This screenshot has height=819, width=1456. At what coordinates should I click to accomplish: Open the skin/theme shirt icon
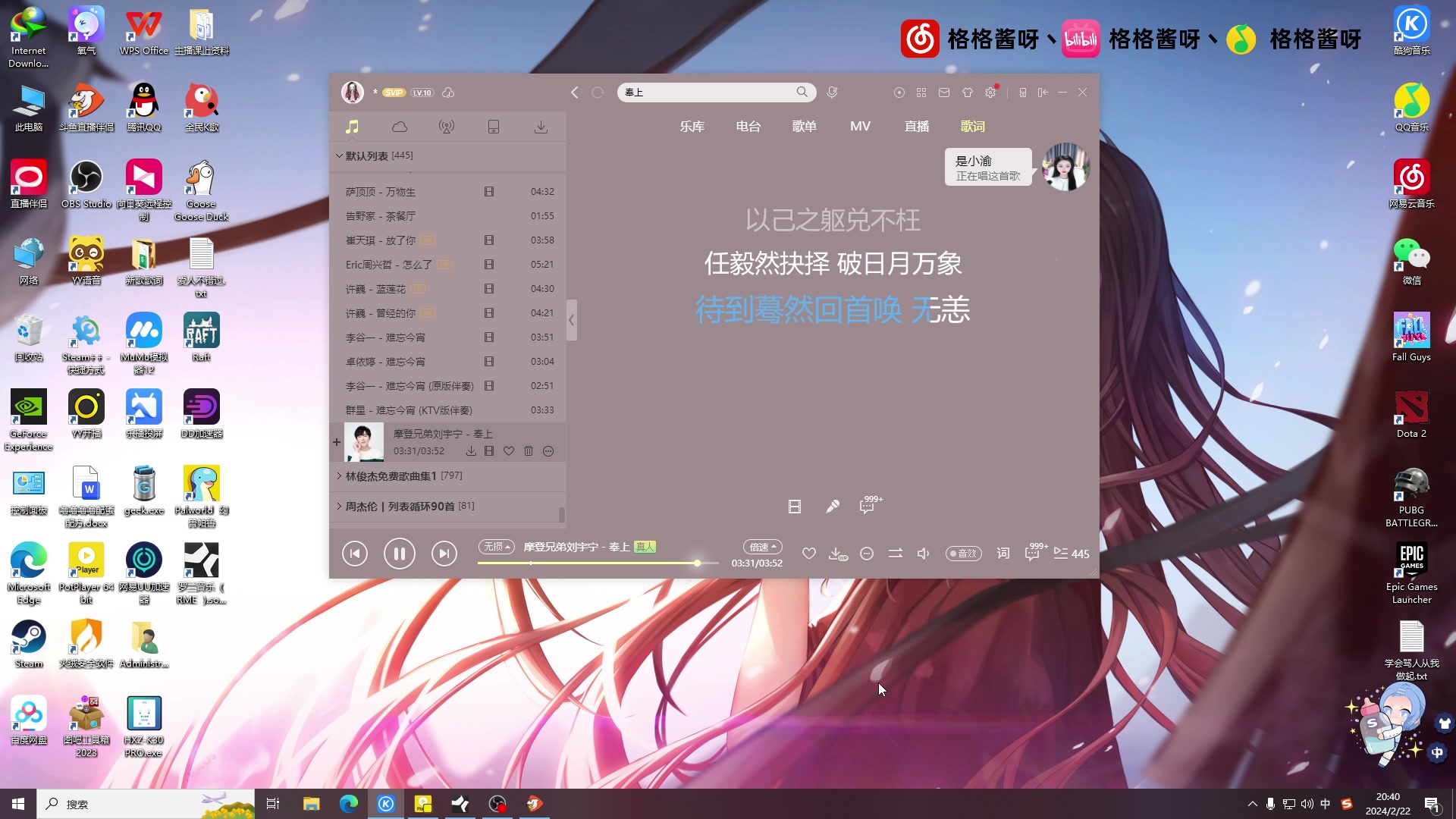pyautogui.click(x=968, y=93)
